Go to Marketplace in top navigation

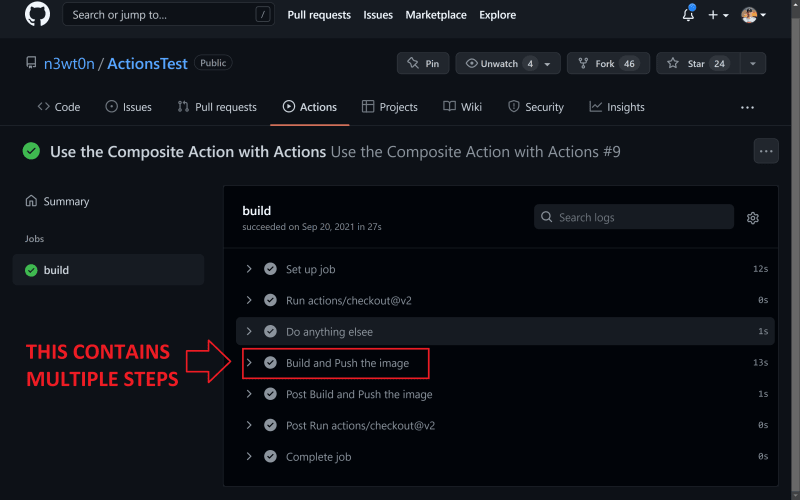436,15
